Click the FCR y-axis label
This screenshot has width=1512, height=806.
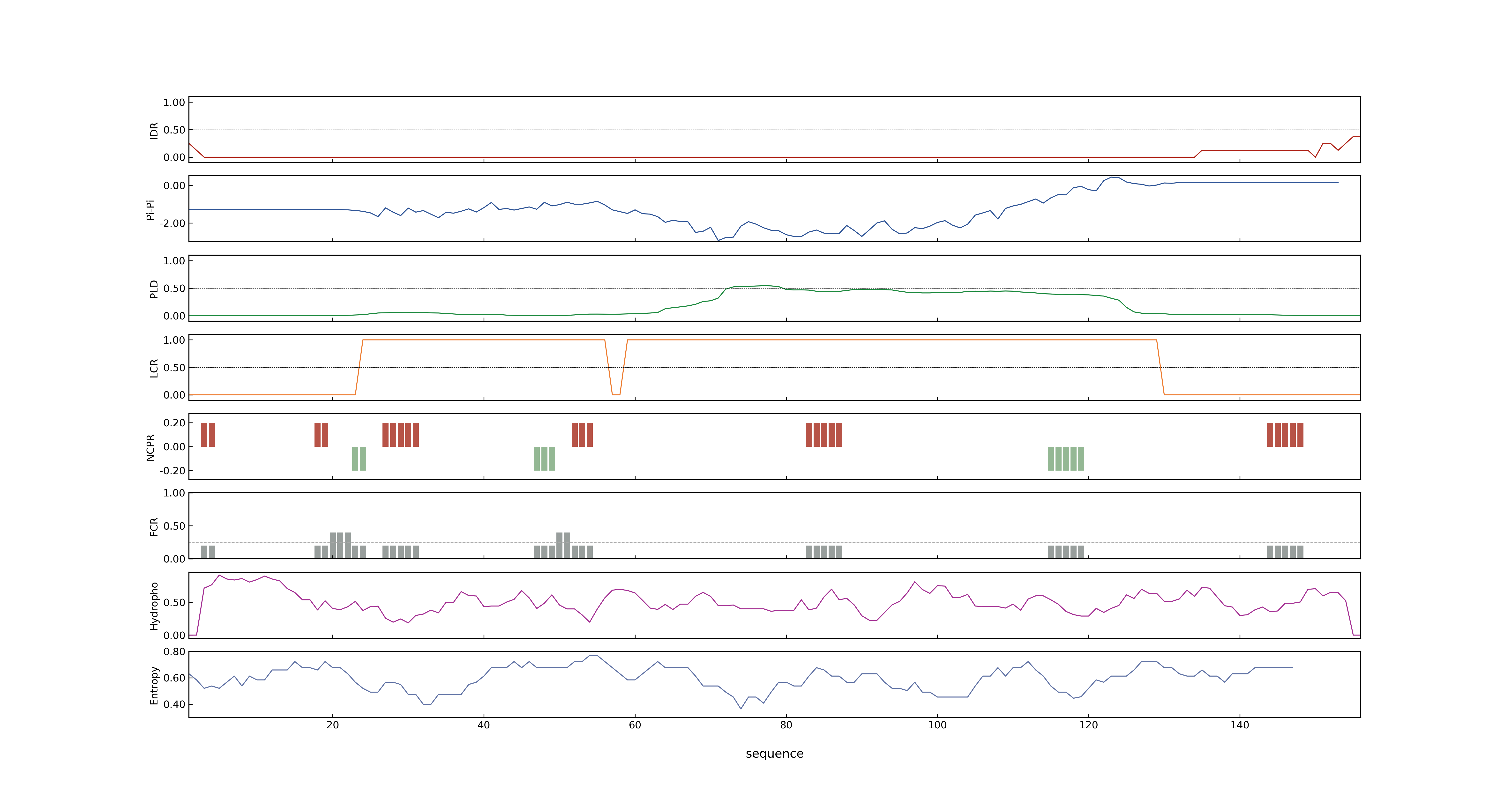click(x=154, y=526)
